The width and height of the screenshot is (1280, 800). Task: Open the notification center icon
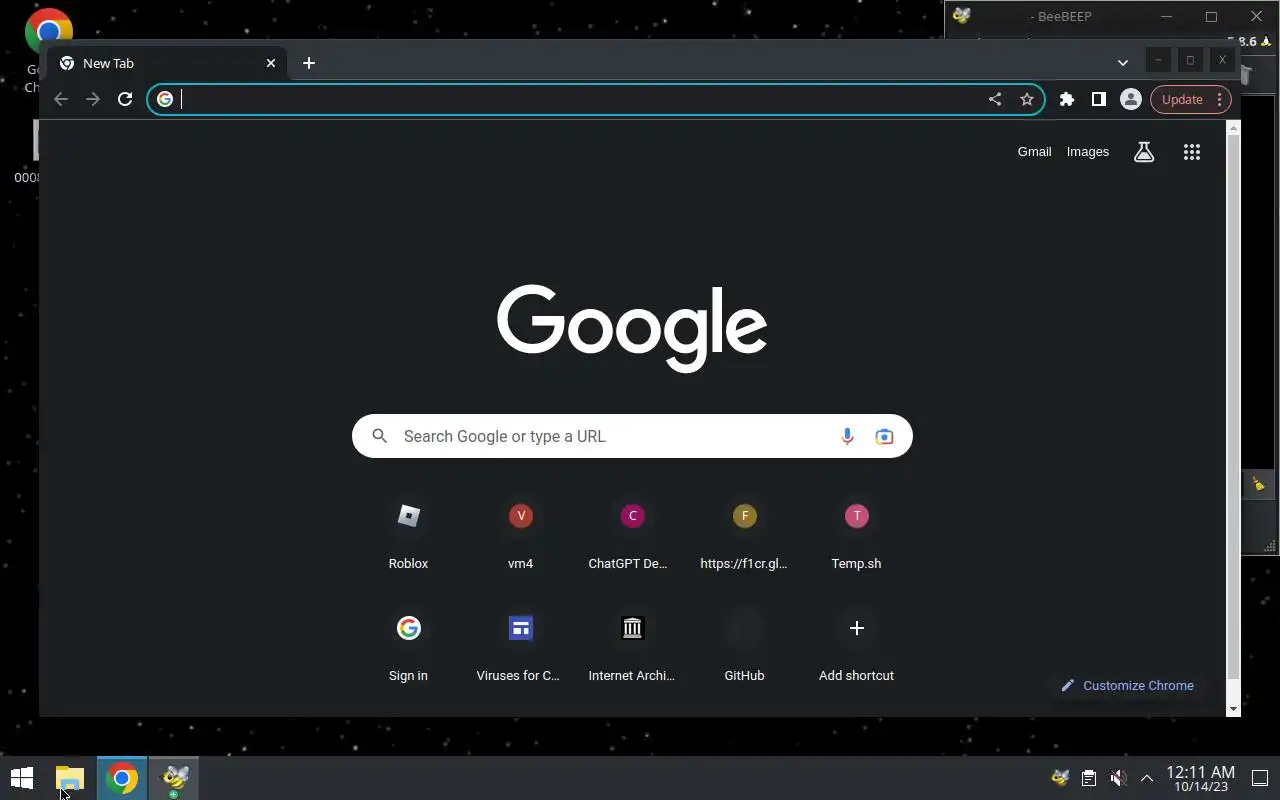click(1260, 778)
